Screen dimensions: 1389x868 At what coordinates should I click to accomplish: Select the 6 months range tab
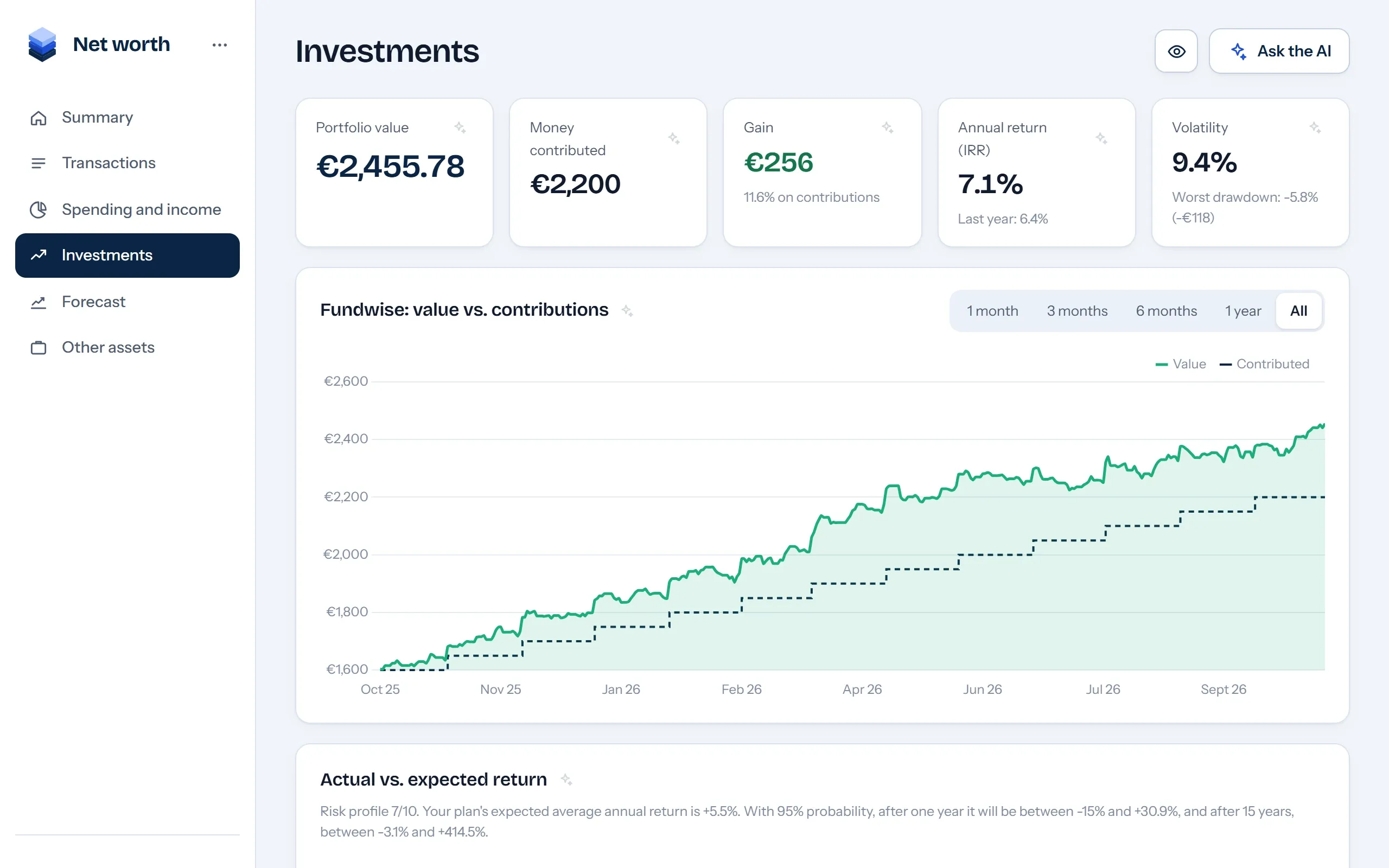coord(1167,310)
